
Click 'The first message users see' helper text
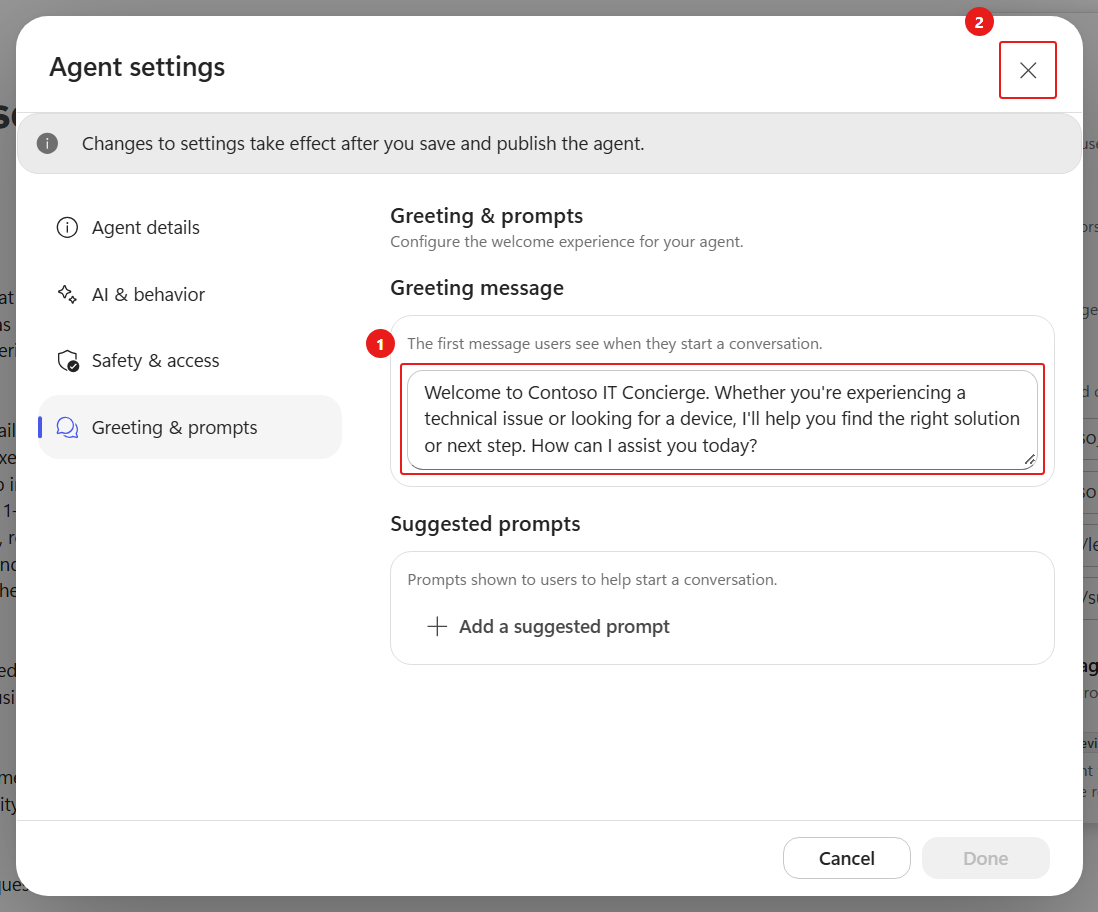615,344
